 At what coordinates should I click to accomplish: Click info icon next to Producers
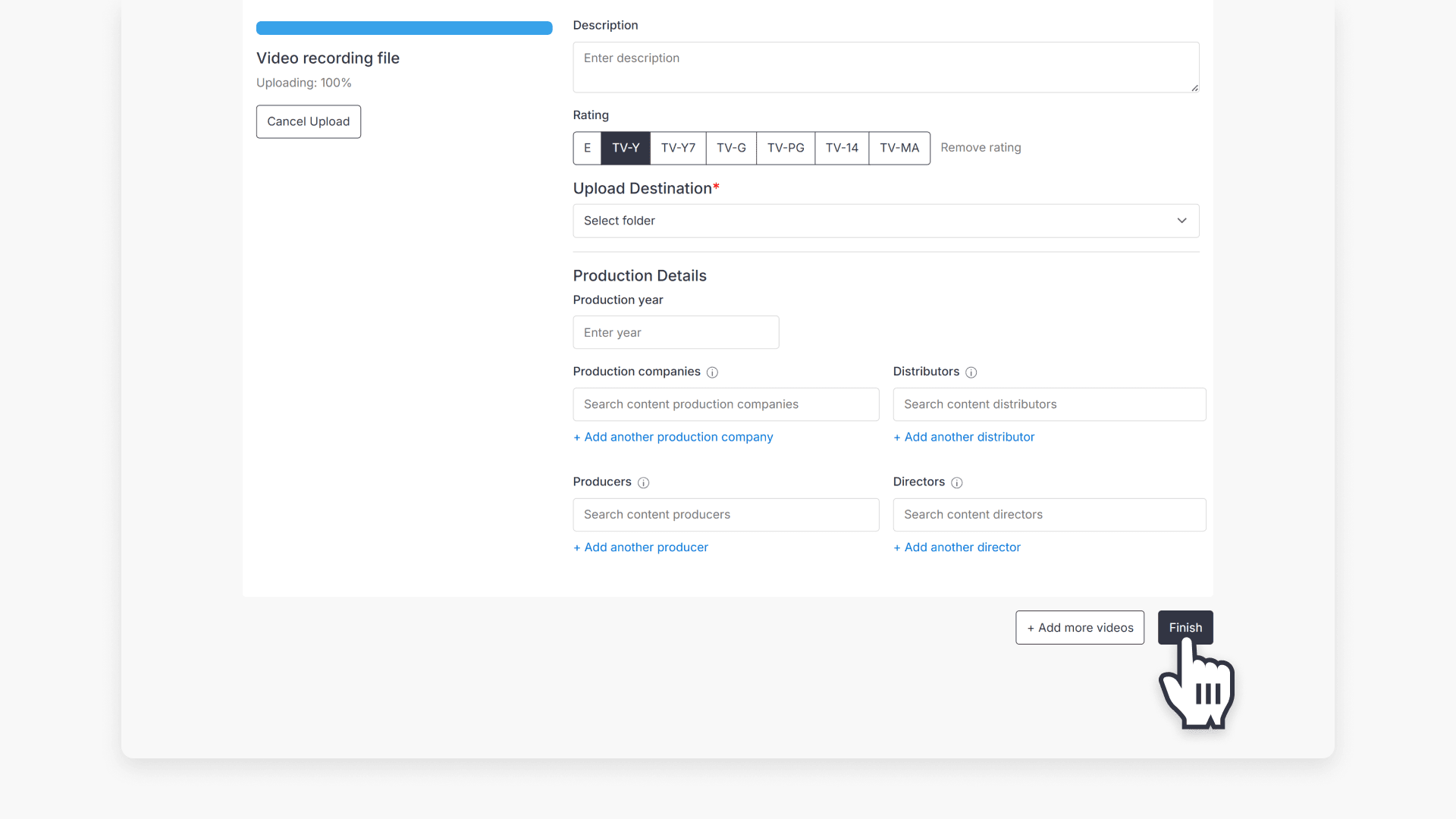coord(643,483)
